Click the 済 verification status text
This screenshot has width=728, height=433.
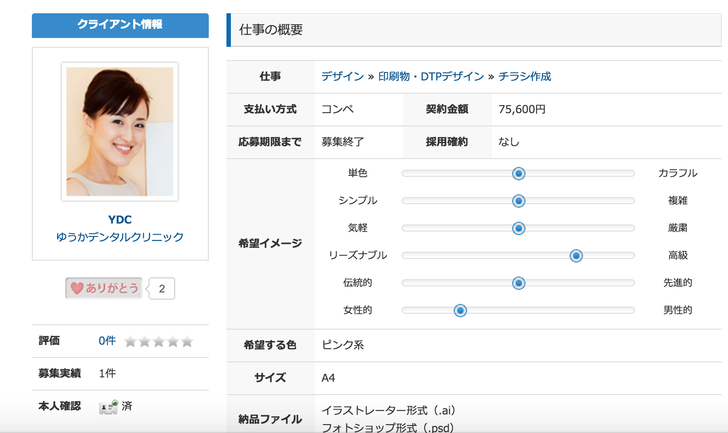point(127,407)
